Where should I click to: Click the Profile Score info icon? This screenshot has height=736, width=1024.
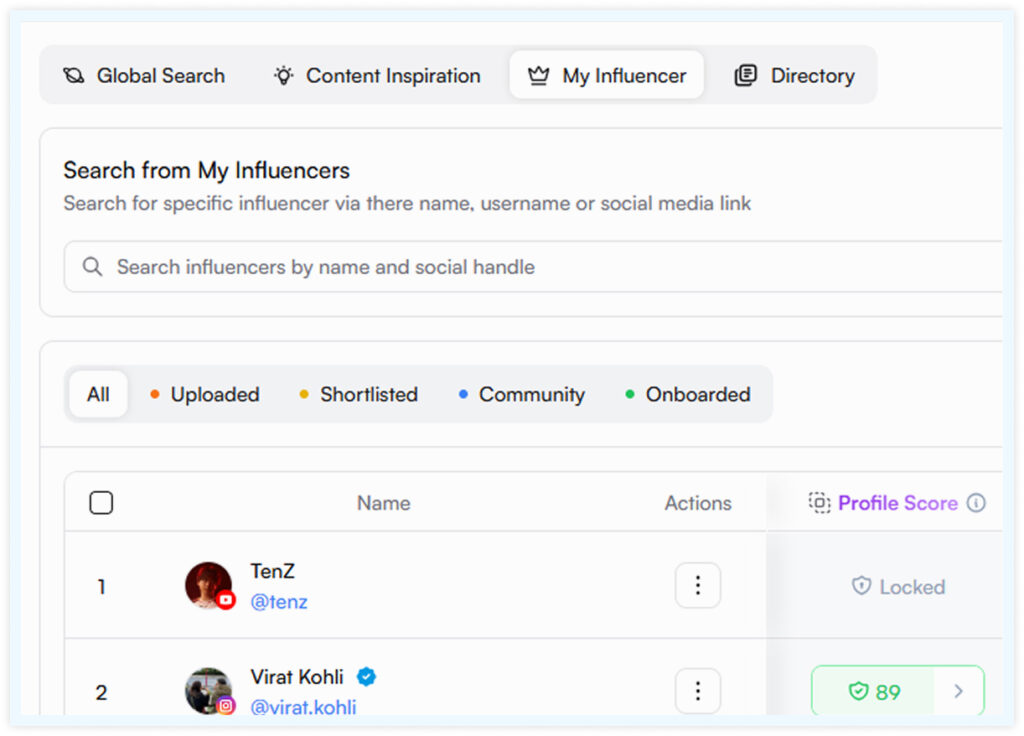[976, 503]
